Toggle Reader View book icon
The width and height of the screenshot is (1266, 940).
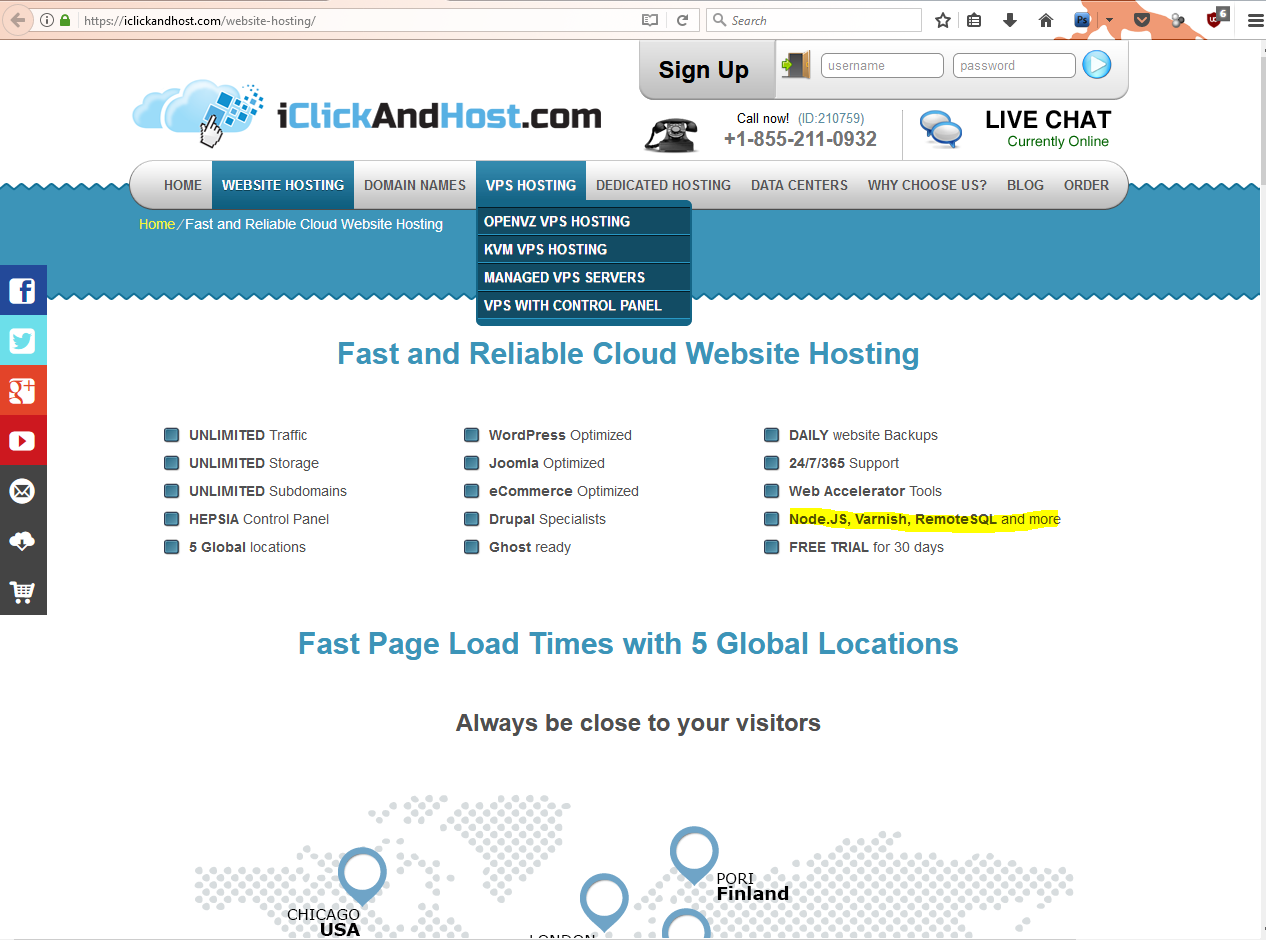tap(650, 20)
